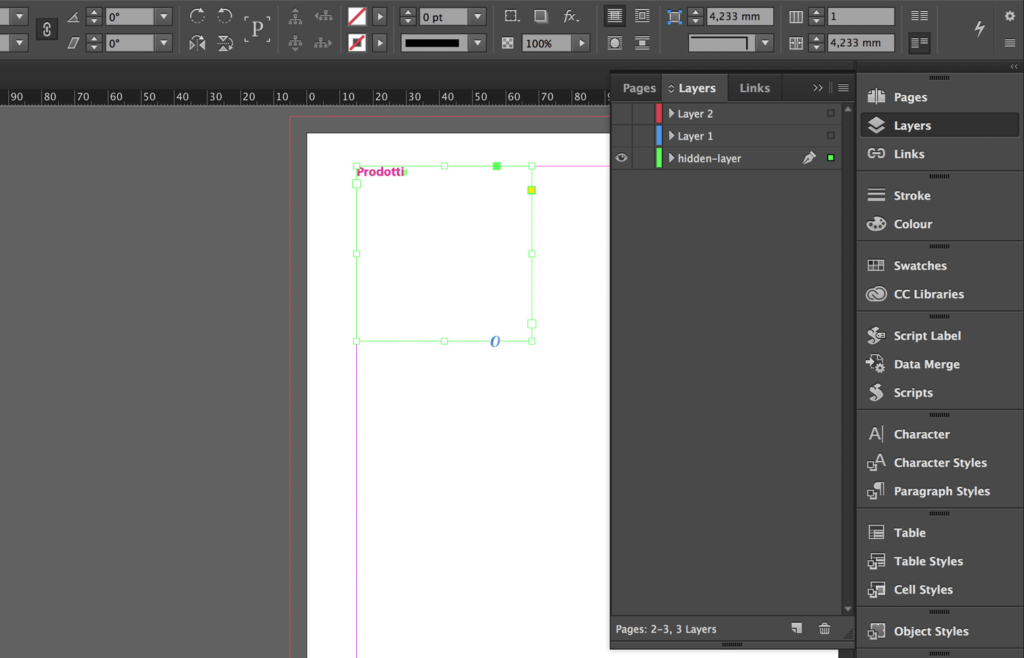Image resolution: width=1024 pixels, height=658 pixels.
Task: Open the stroke weight 0 pt dropdown
Action: tap(478, 16)
